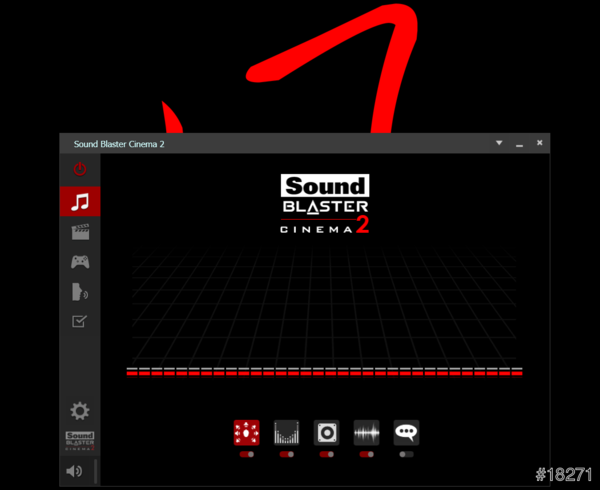600x490 pixels.
Task: Open the Dialog Plus speech-bubble icon
Action: tap(406, 433)
